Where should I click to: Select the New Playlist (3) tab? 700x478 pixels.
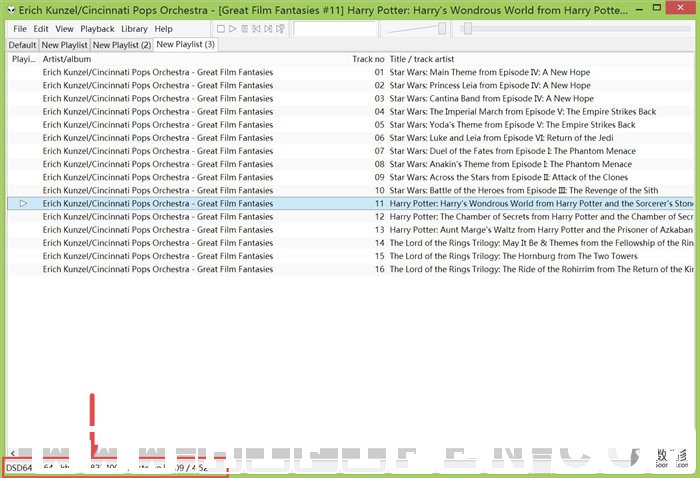(x=186, y=45)
